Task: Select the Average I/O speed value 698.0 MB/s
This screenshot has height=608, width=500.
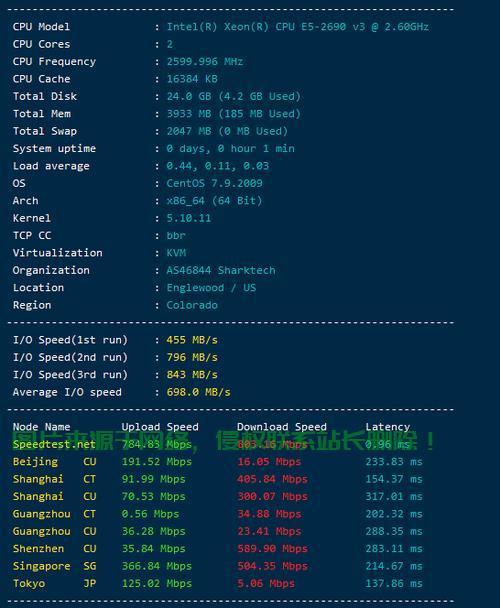Action: [198, 392]
